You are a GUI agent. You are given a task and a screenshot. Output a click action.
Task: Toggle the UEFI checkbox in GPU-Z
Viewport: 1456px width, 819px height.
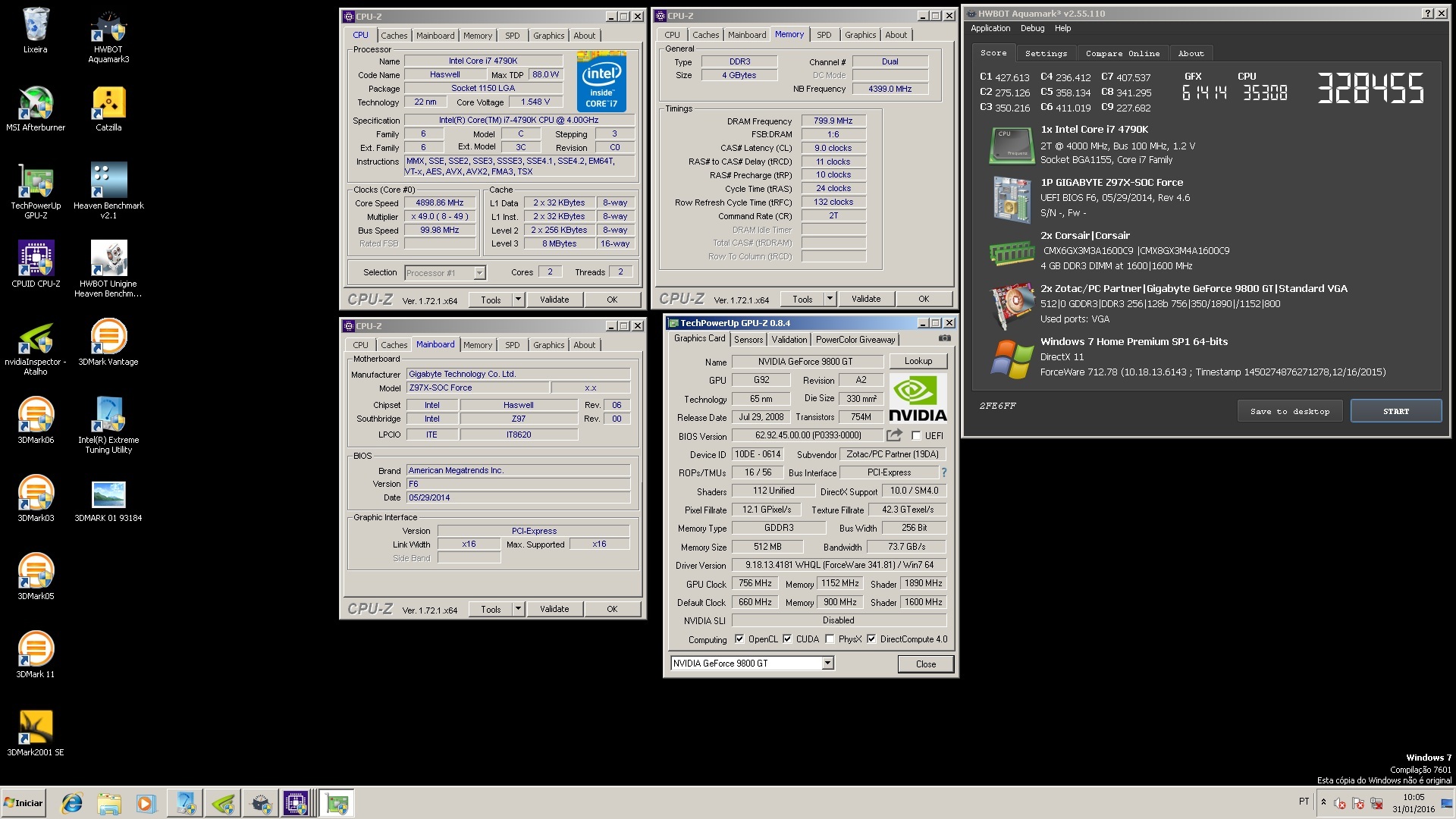(916, 436)
